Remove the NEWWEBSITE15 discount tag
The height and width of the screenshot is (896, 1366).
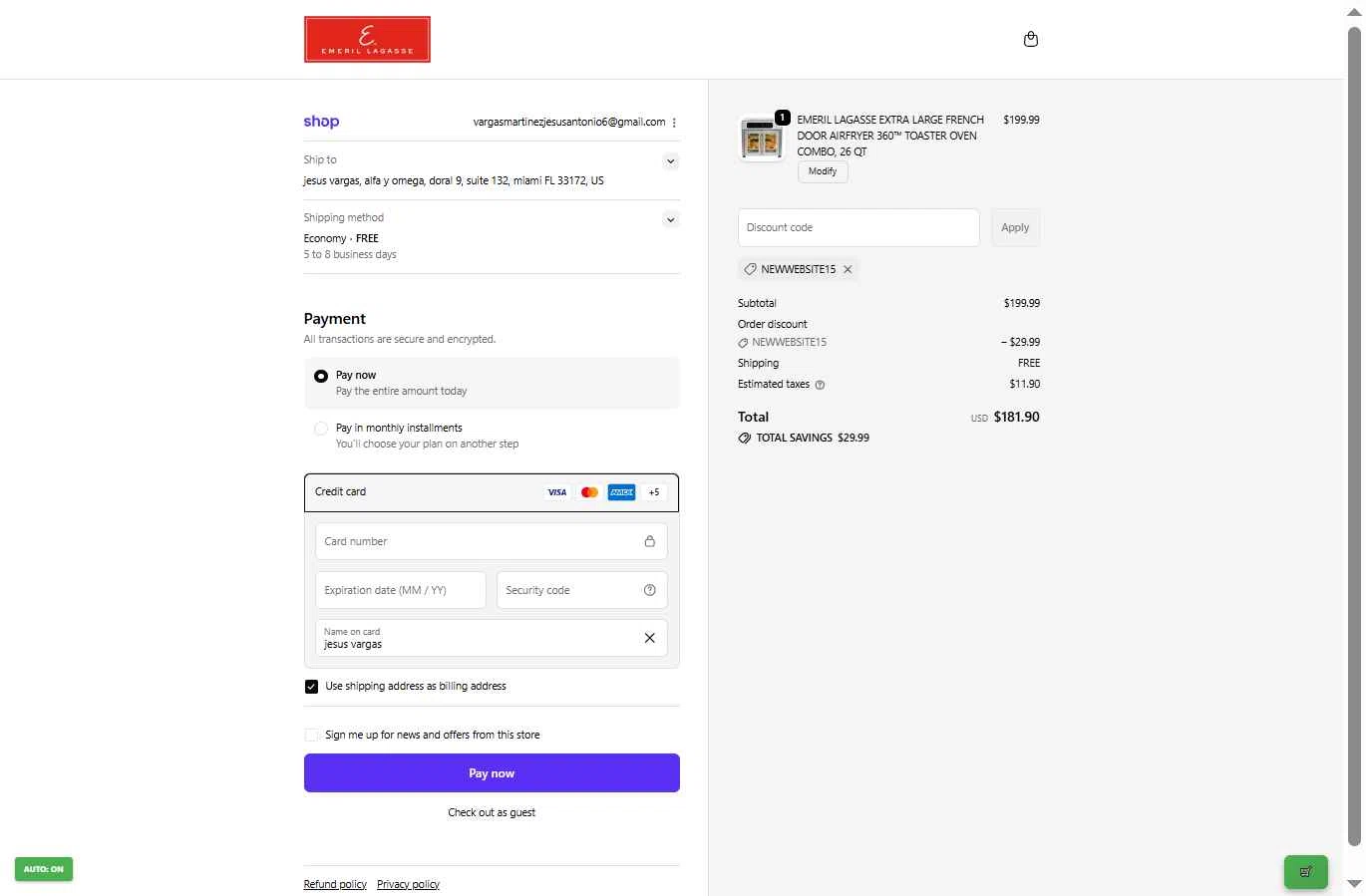point(848,269)
